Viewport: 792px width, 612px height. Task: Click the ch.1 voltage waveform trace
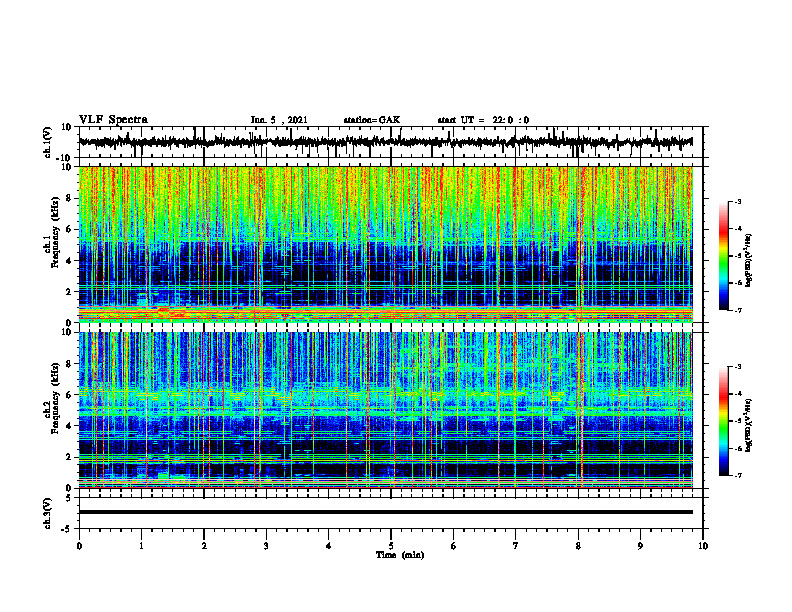pyautogui.click(x=386, y=142)
